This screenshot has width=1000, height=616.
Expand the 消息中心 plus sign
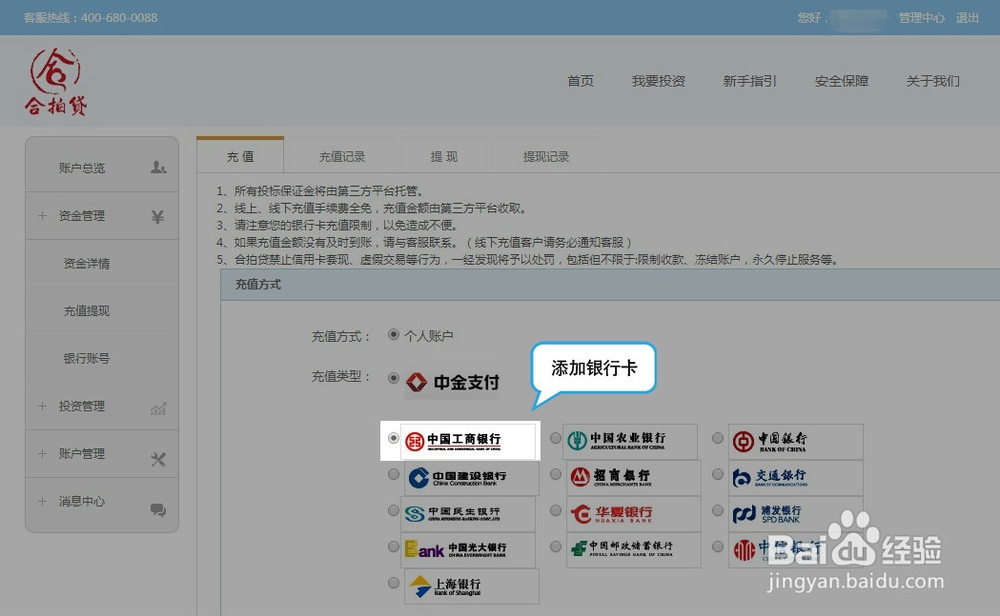point(42,501)
